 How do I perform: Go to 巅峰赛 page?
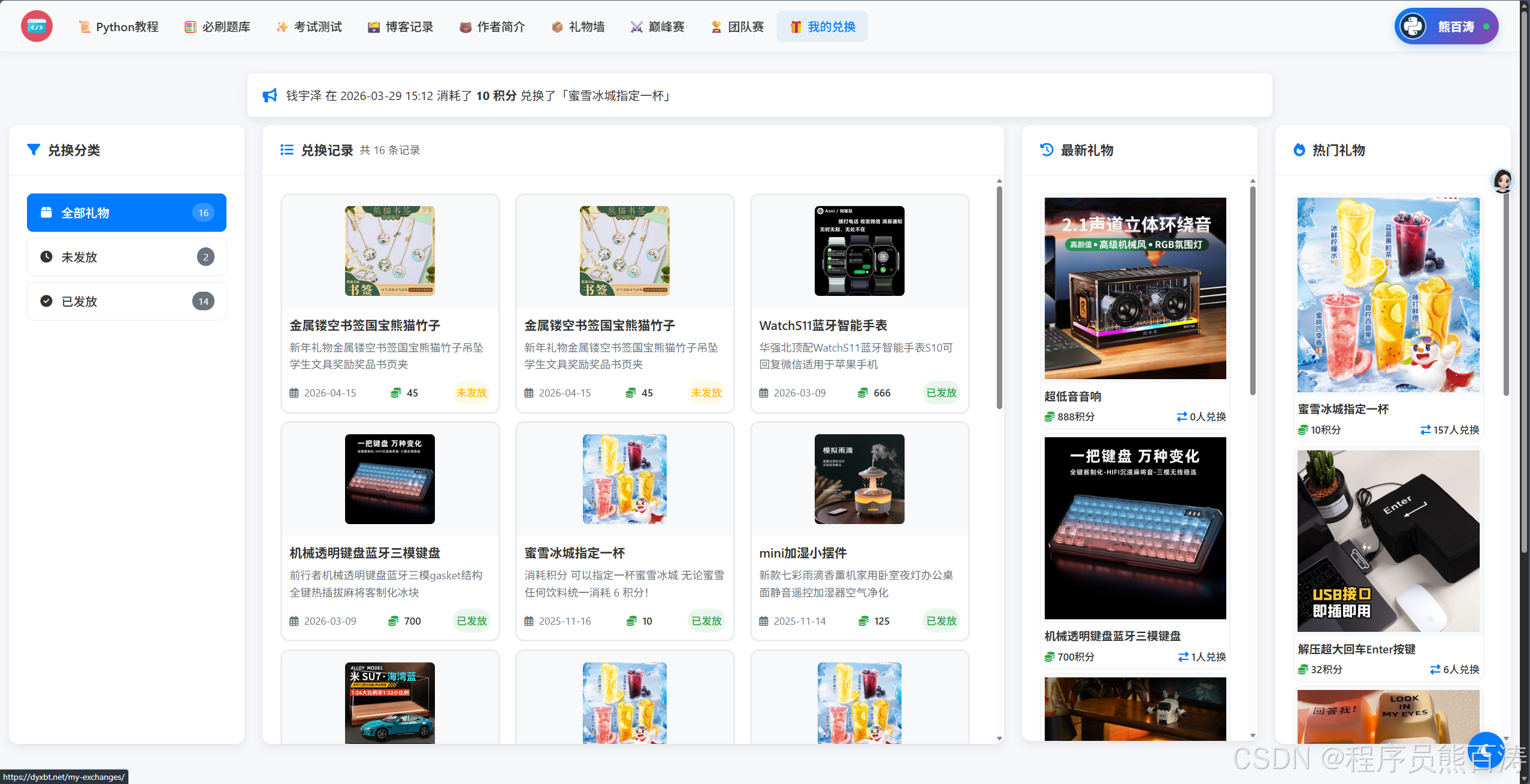click(658, 26)
